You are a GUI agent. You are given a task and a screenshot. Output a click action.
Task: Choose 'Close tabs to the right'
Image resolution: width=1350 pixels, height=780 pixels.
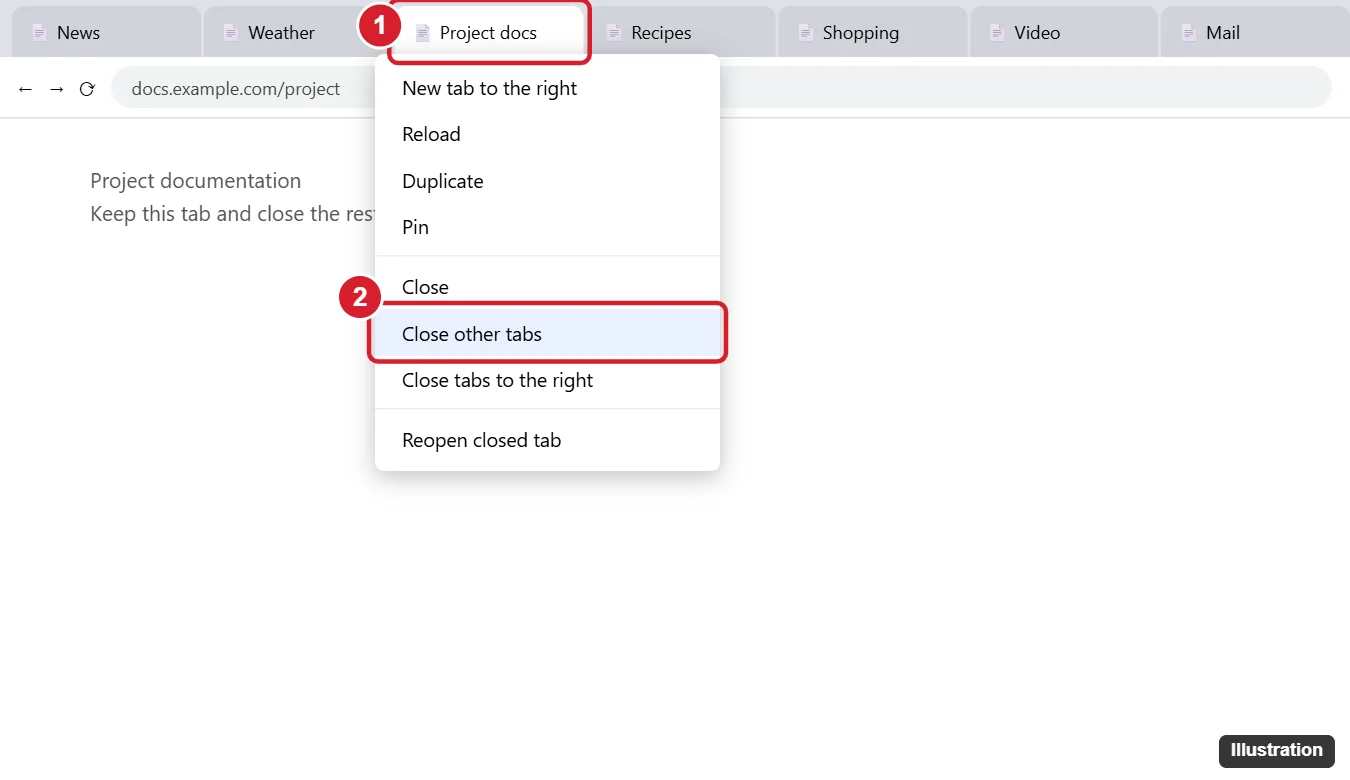coord(547,380)
